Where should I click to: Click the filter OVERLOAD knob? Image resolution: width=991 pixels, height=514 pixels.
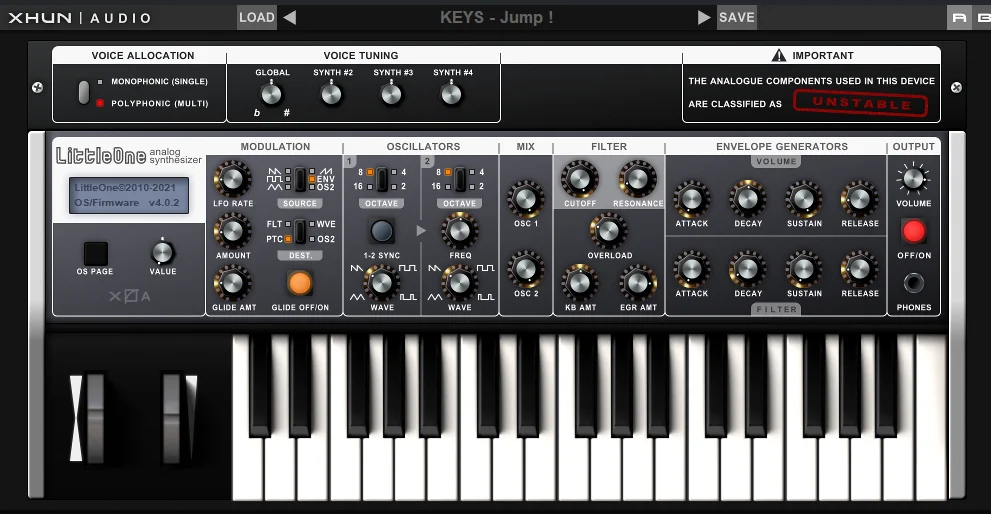(608, 231)
